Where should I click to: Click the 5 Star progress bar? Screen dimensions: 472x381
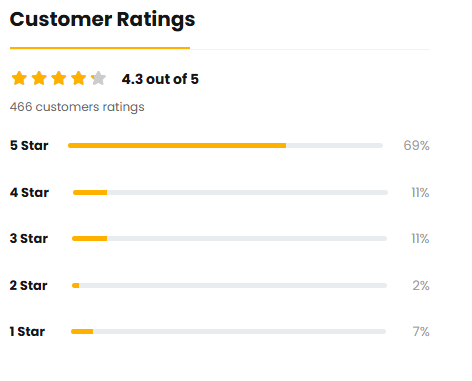[225, 146]
